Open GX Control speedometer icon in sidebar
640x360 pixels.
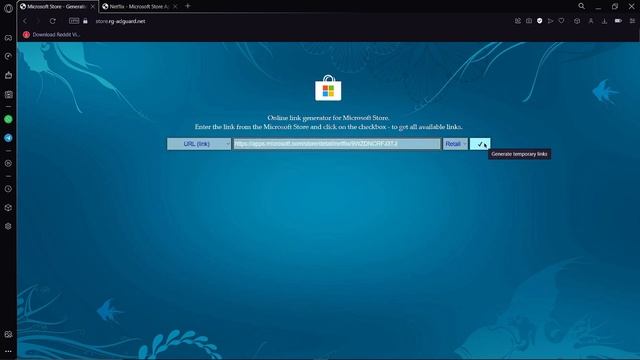(x=8, y=56)
